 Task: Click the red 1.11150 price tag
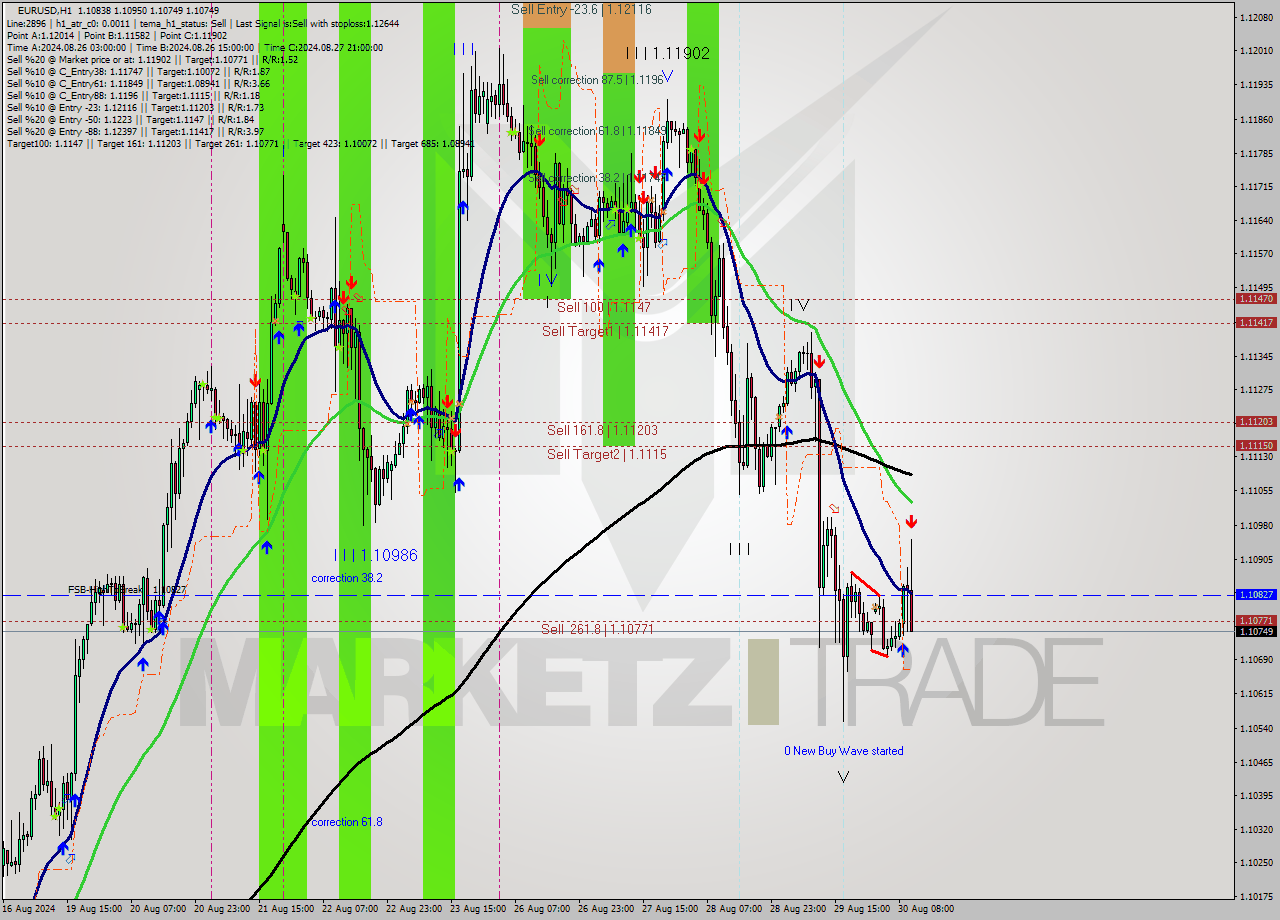[x=1256, y=445]
